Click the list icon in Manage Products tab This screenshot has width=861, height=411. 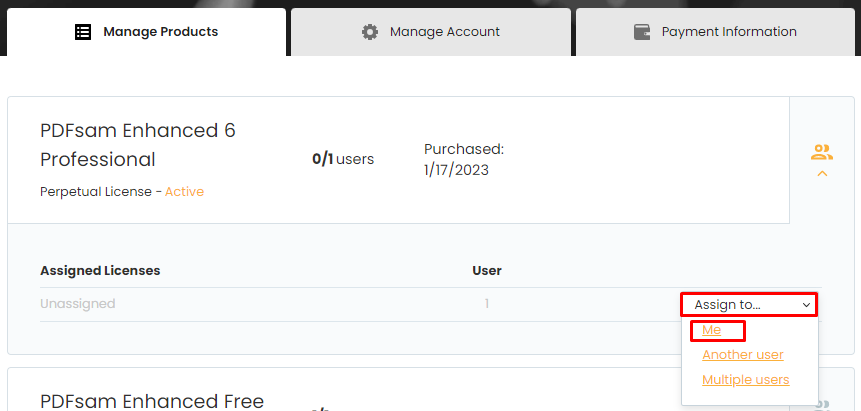[83, 32]
